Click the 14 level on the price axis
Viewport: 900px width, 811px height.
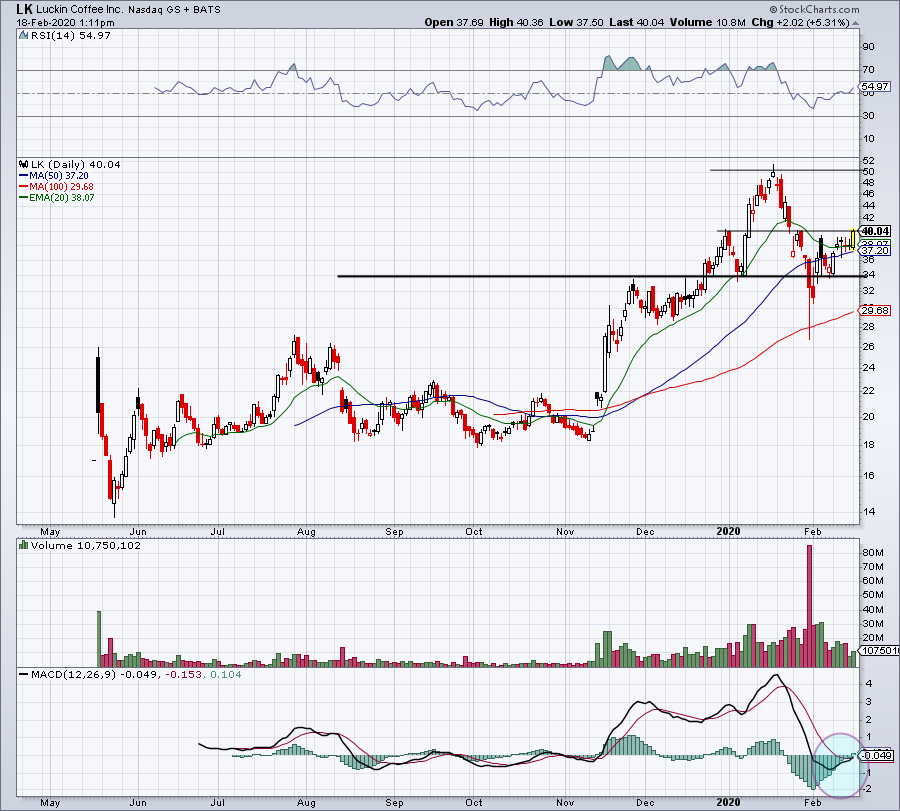click(x=869, y=512)
